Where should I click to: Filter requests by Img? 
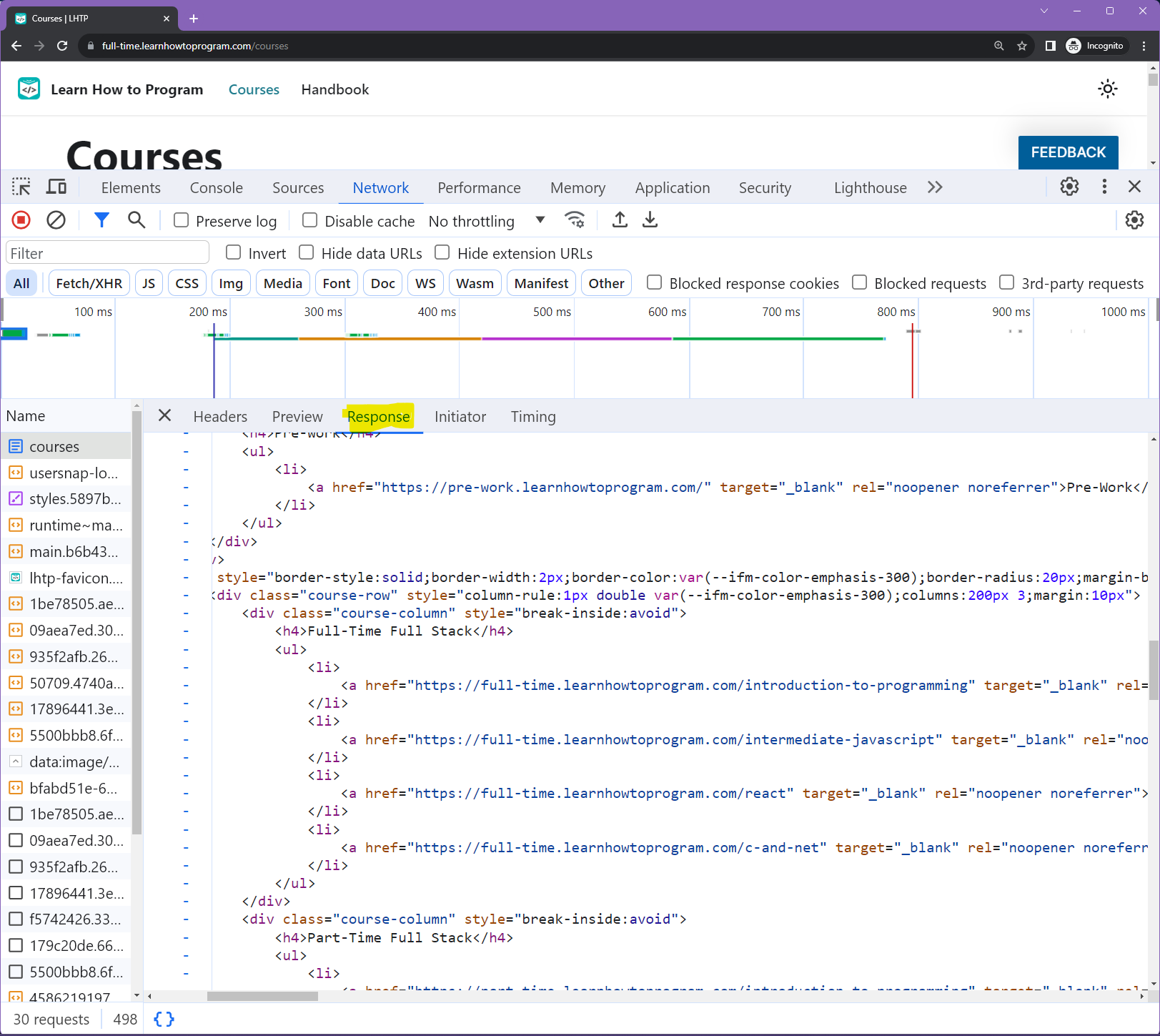point(231,283)
